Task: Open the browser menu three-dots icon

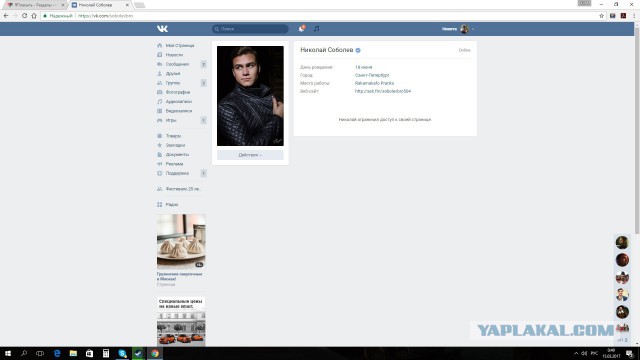Action: pyautogui.click(x=634, y=16)
